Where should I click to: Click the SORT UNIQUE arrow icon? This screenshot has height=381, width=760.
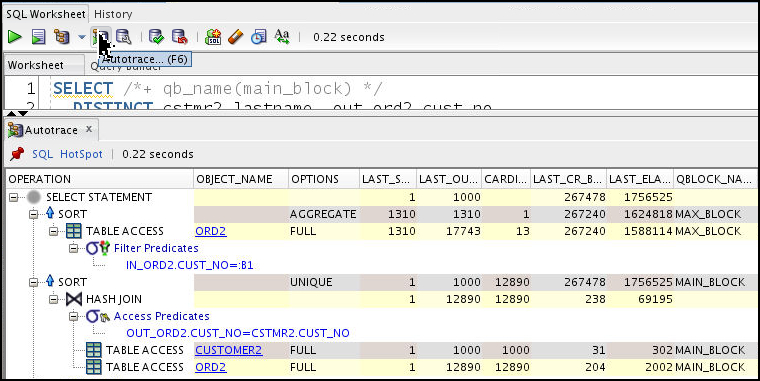pyautogui.click(x=50, y=281)
